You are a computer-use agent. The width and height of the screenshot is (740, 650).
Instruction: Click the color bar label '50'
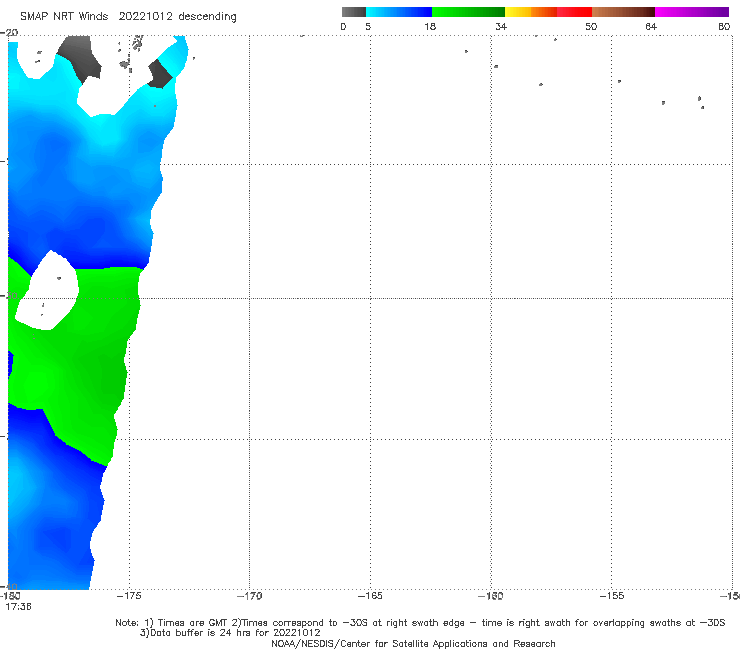click(x=591, y=27)
